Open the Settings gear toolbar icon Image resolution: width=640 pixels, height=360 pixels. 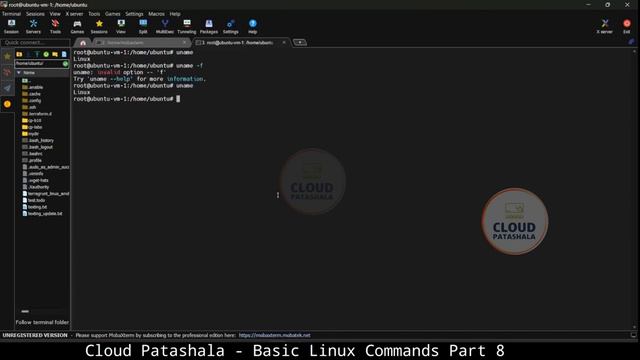(231, 26)
